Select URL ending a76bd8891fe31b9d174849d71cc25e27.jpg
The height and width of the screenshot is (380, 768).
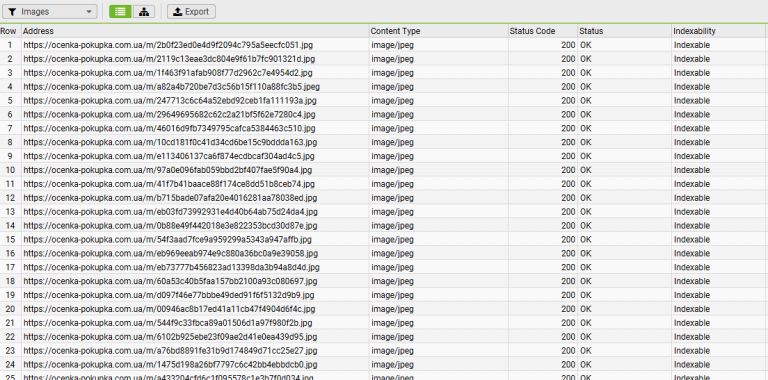[170, 351]
